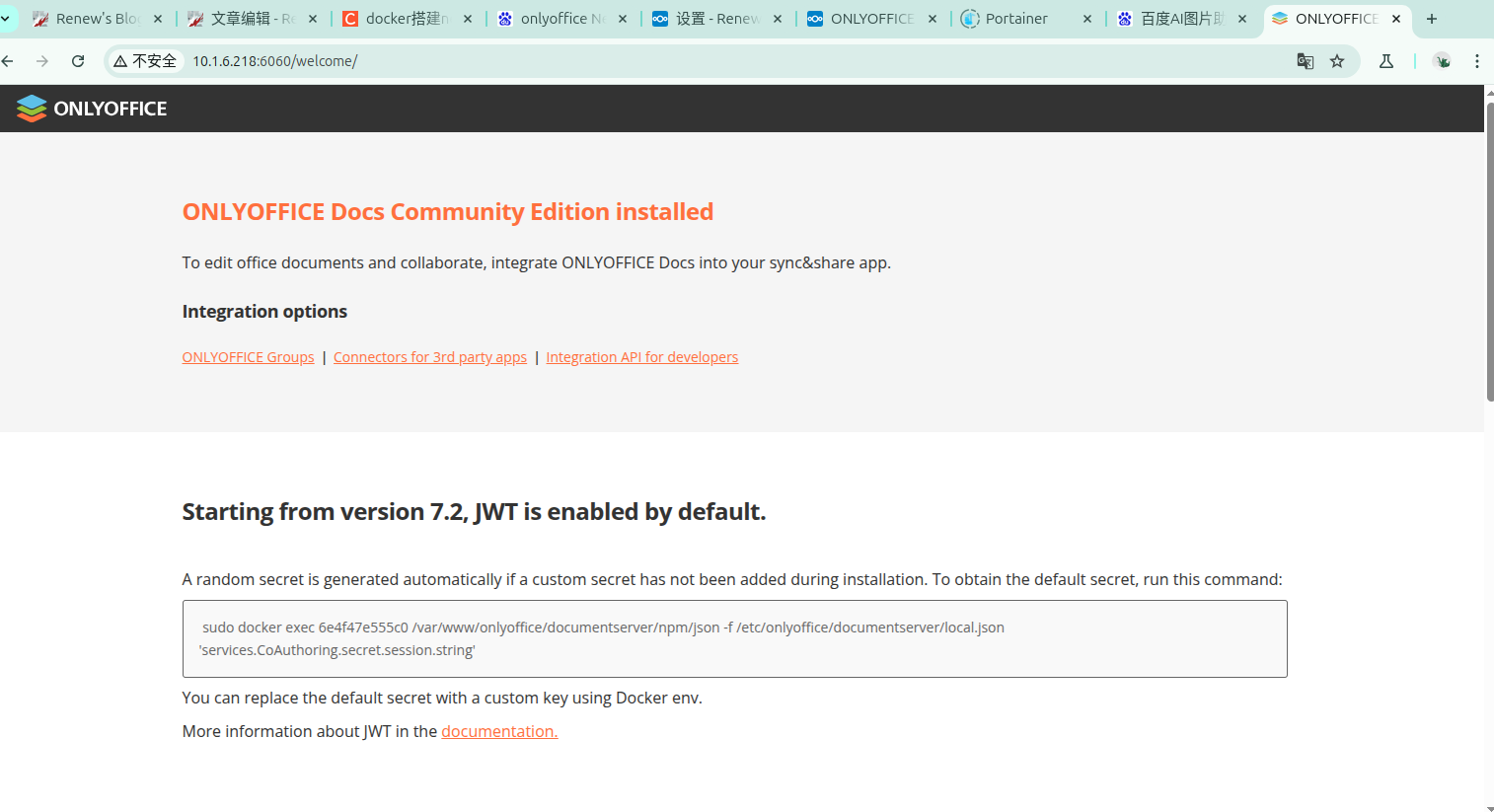The width and height of the screenshot is (1494, 812).
Task: Open the onlyoffice Nextcloud Baidu tab
Action: point(562,19)
